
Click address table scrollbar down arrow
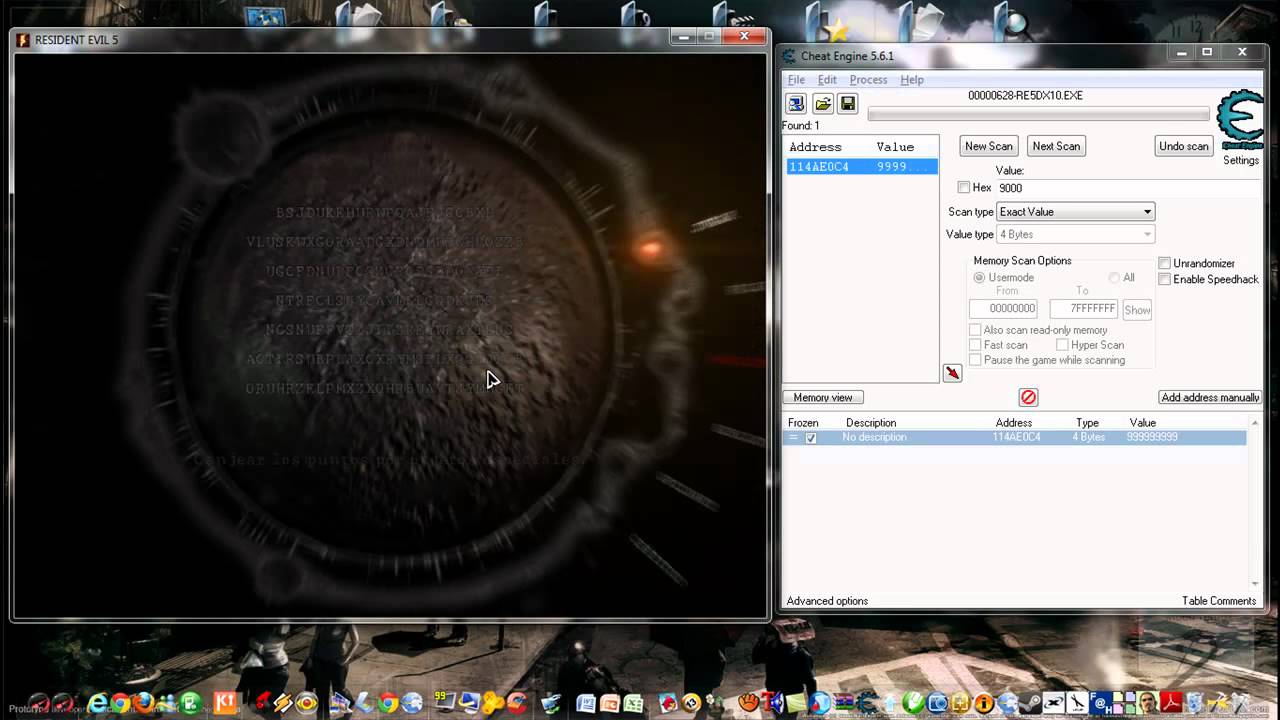1255,584
